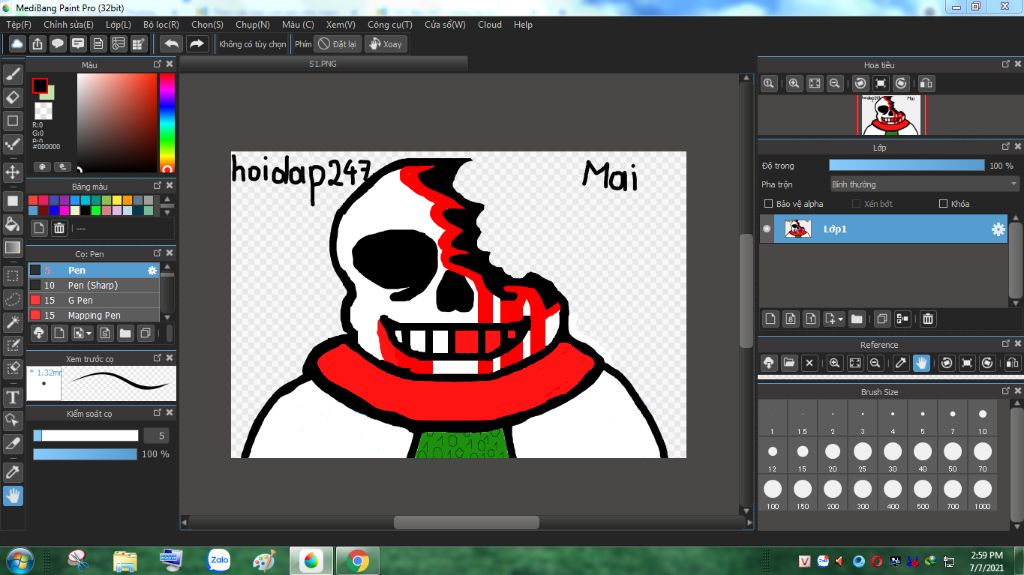The height and width of the screenshot is (575, 1024).
Task: Click the canvas horizontal scrollbar thumb
Action: [466, 523]
